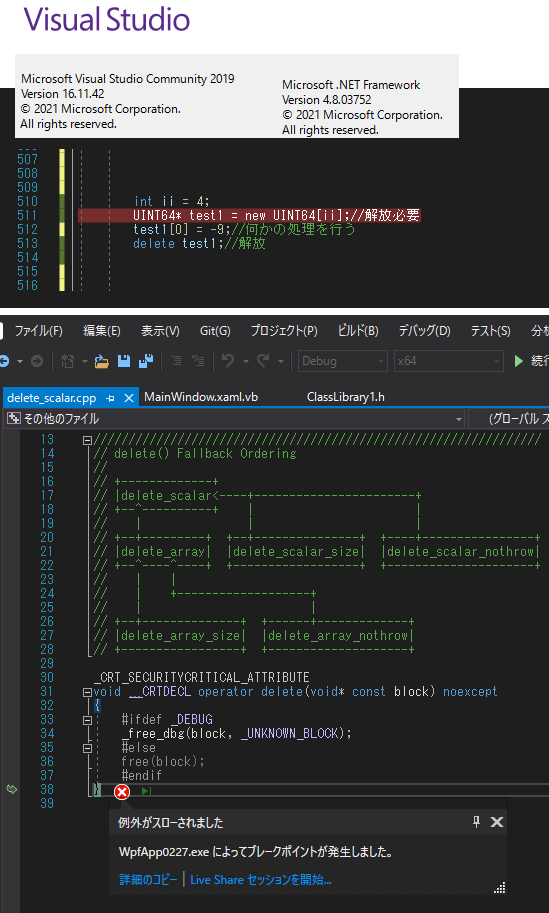Click the breakpoint message WpfApp0227.exe text
Viewport: 549px width, 913px height.
255,852
